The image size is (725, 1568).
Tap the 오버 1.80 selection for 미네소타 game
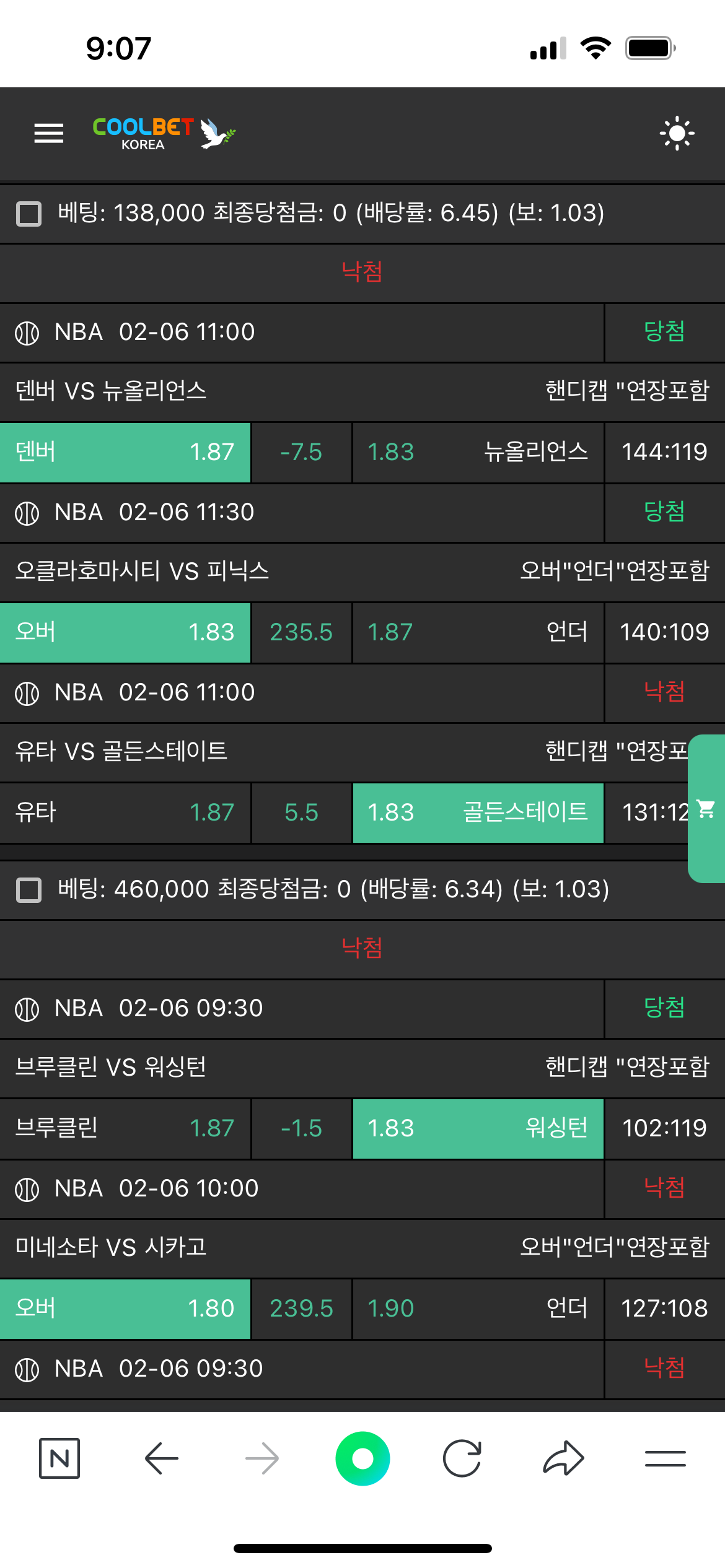point(125,1309)
